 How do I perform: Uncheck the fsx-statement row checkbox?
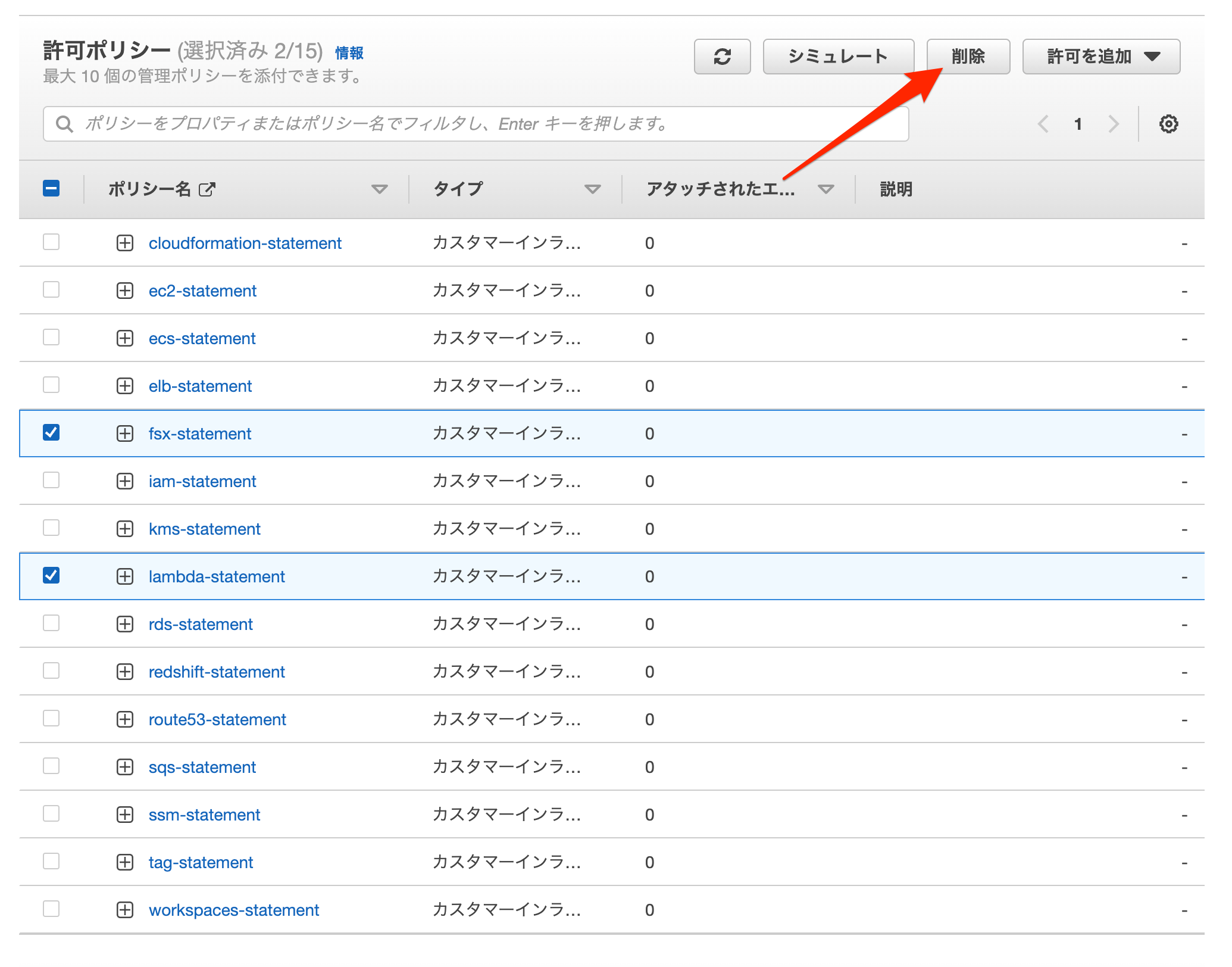[51, 432]
